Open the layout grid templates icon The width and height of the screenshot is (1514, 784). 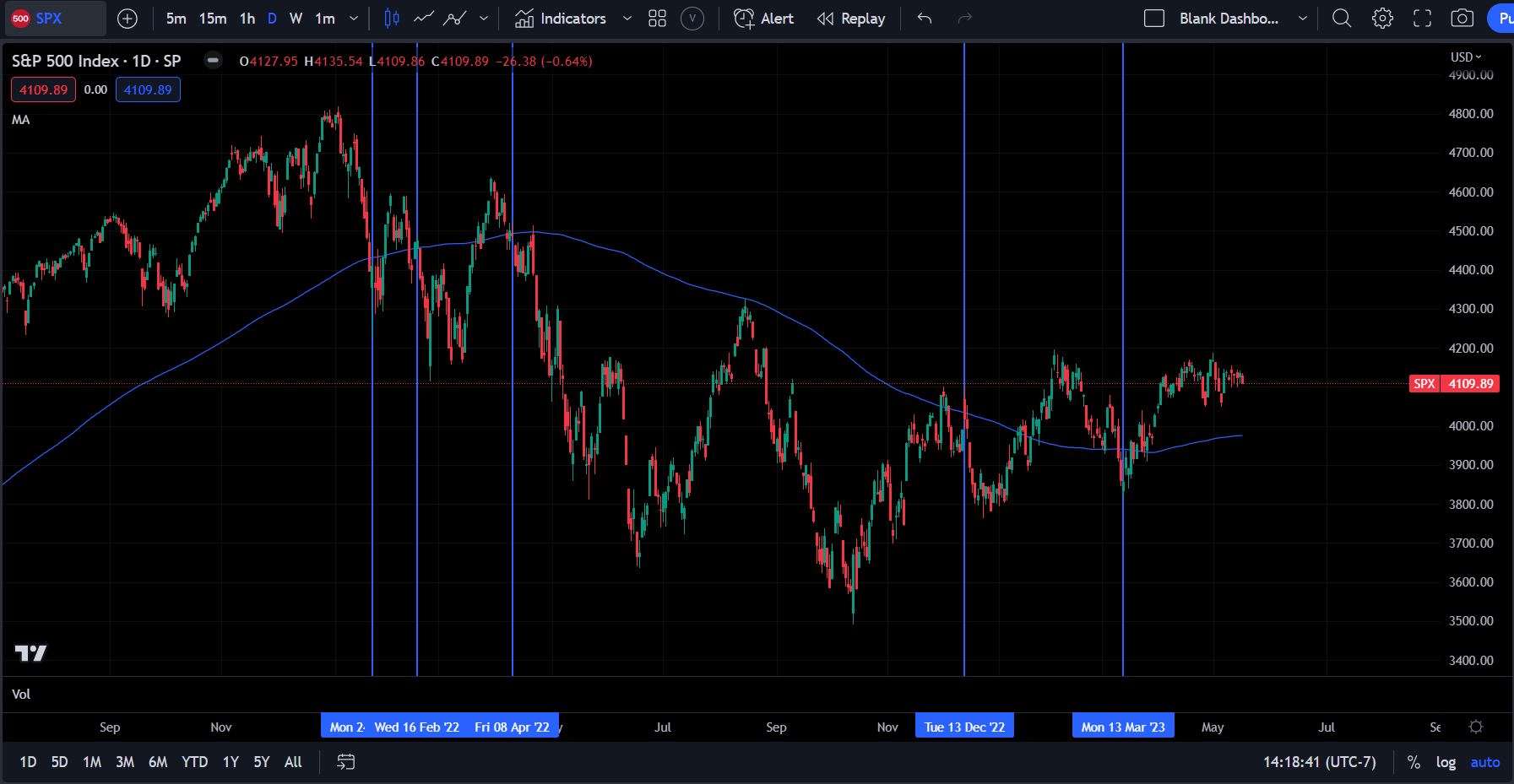pyautogui.click(x=657, y=19)
